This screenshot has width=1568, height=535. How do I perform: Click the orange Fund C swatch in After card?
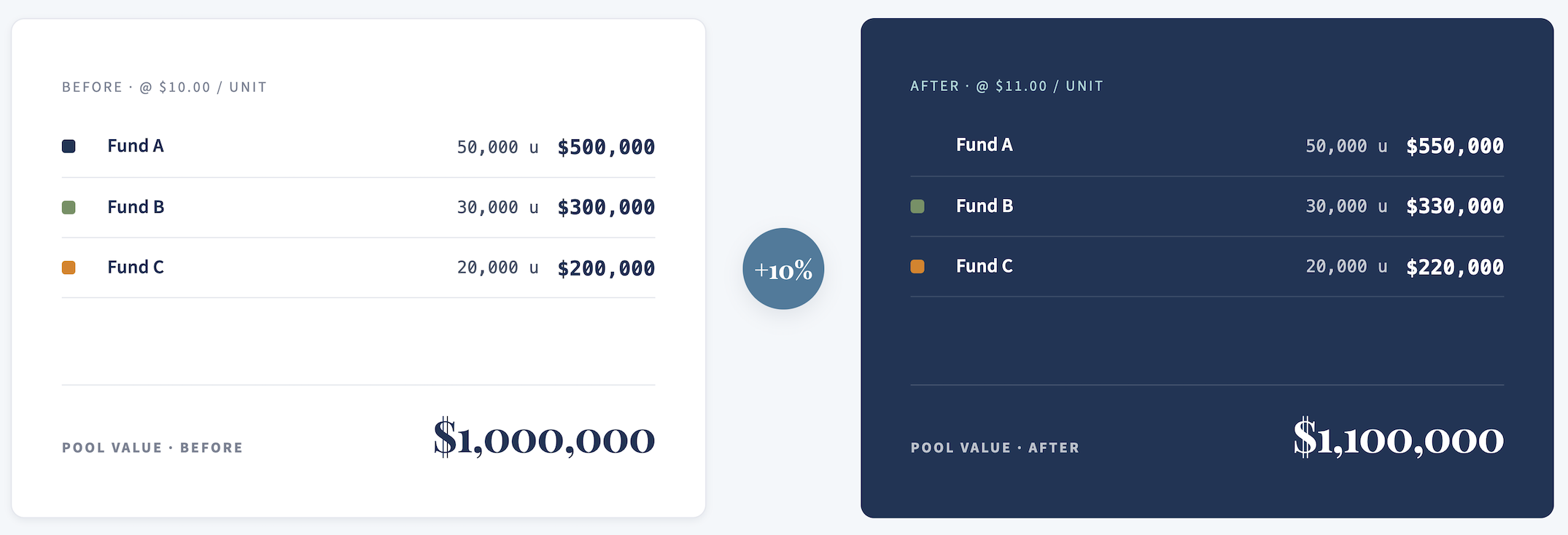(x=917, y=267)
